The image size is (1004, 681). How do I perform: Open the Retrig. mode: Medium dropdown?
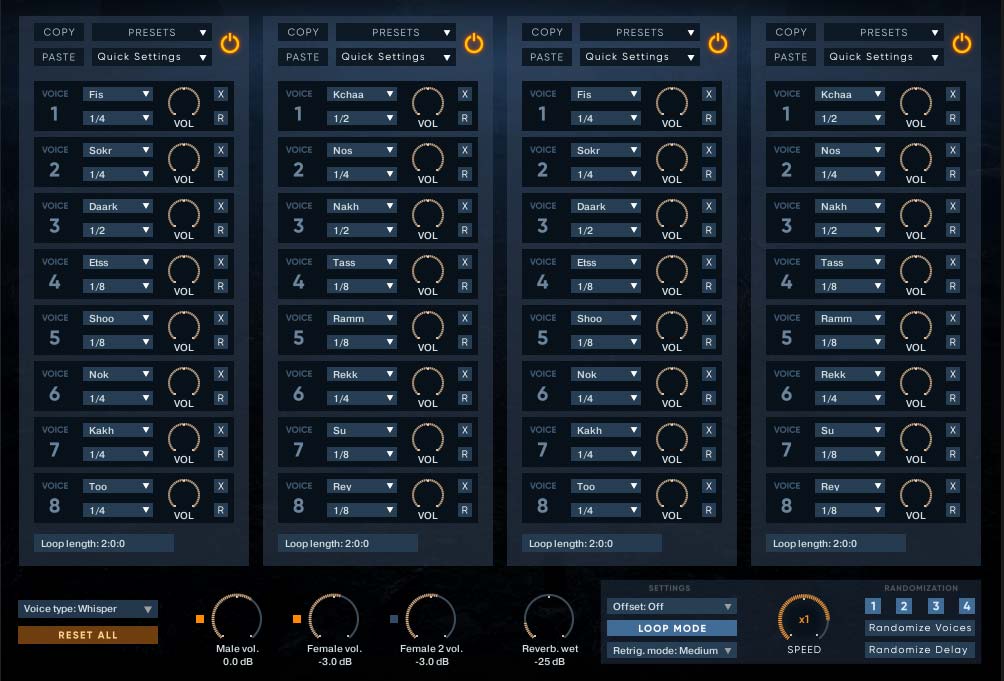[x=671, y=650]
